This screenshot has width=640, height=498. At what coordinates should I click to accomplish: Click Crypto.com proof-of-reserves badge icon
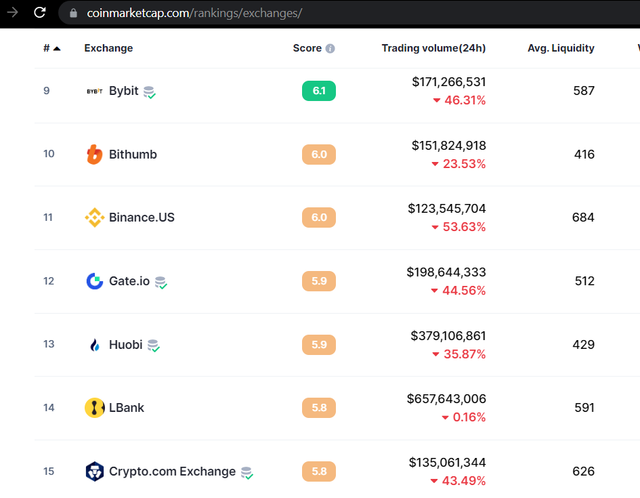pyautogui.click(x=247, y=473)
